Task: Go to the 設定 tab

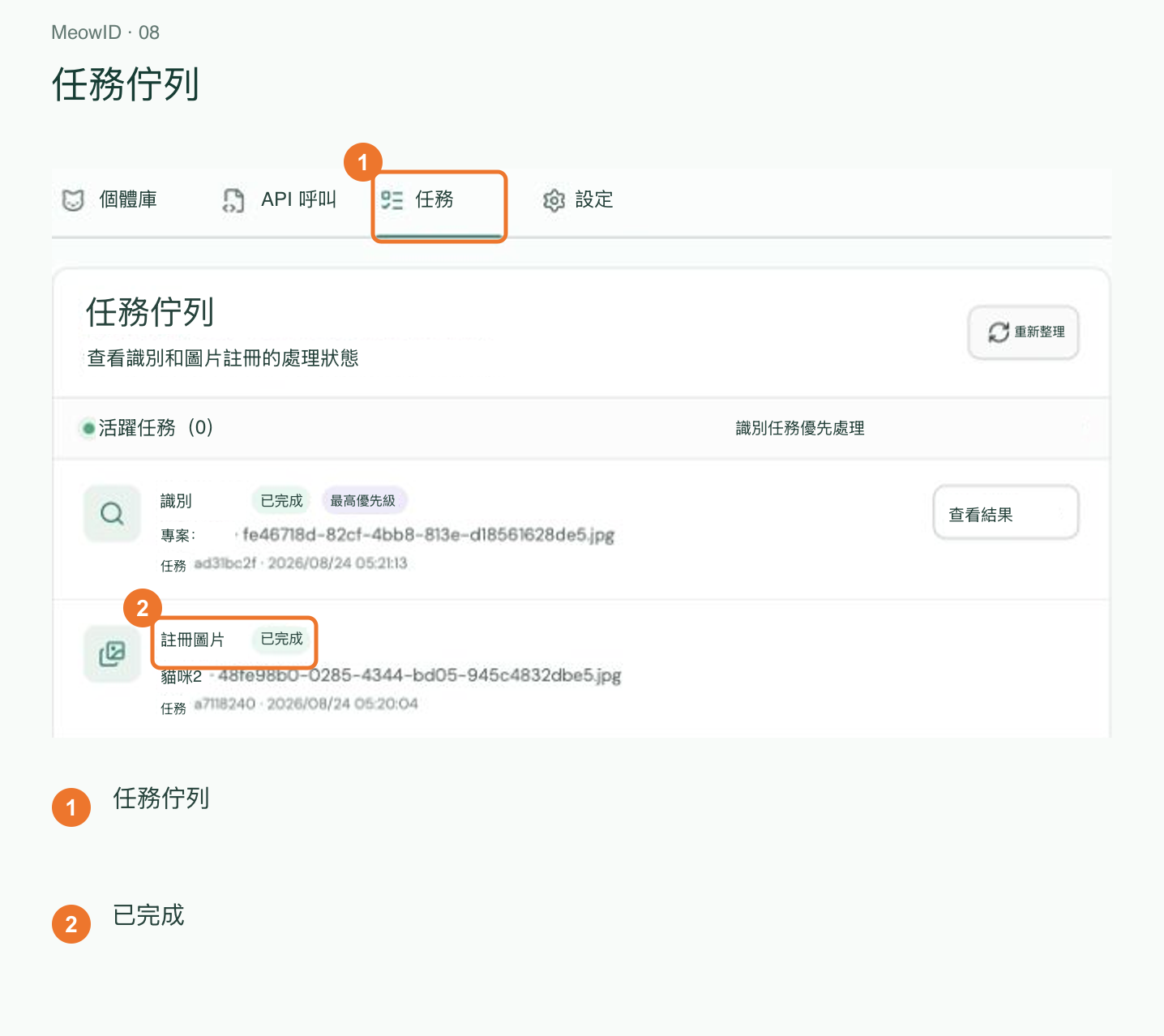Action: click(578, 199)
